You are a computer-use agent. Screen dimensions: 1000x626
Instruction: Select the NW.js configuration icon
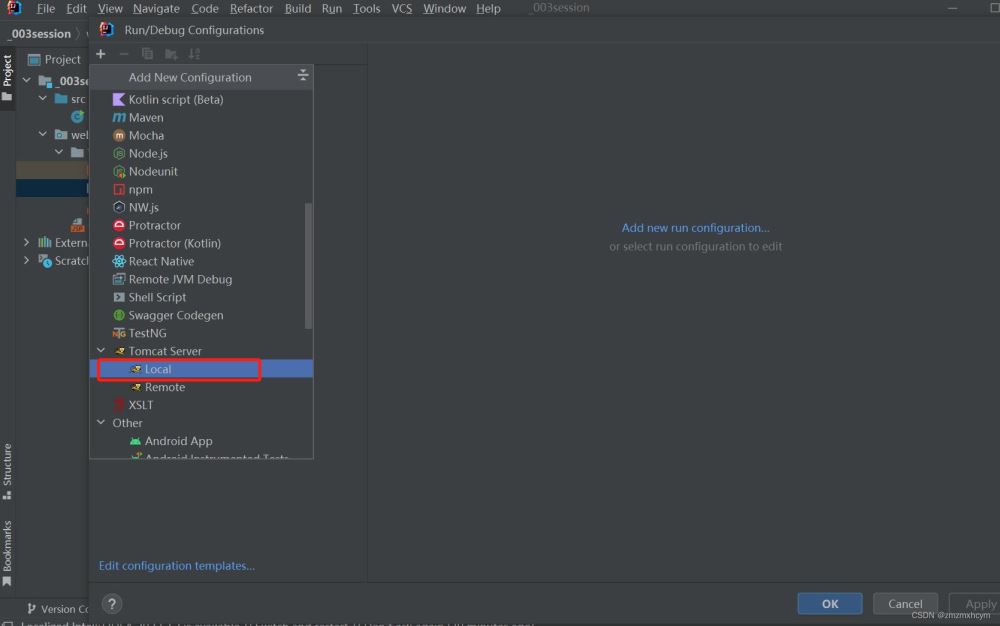click(x=119, y=207)
